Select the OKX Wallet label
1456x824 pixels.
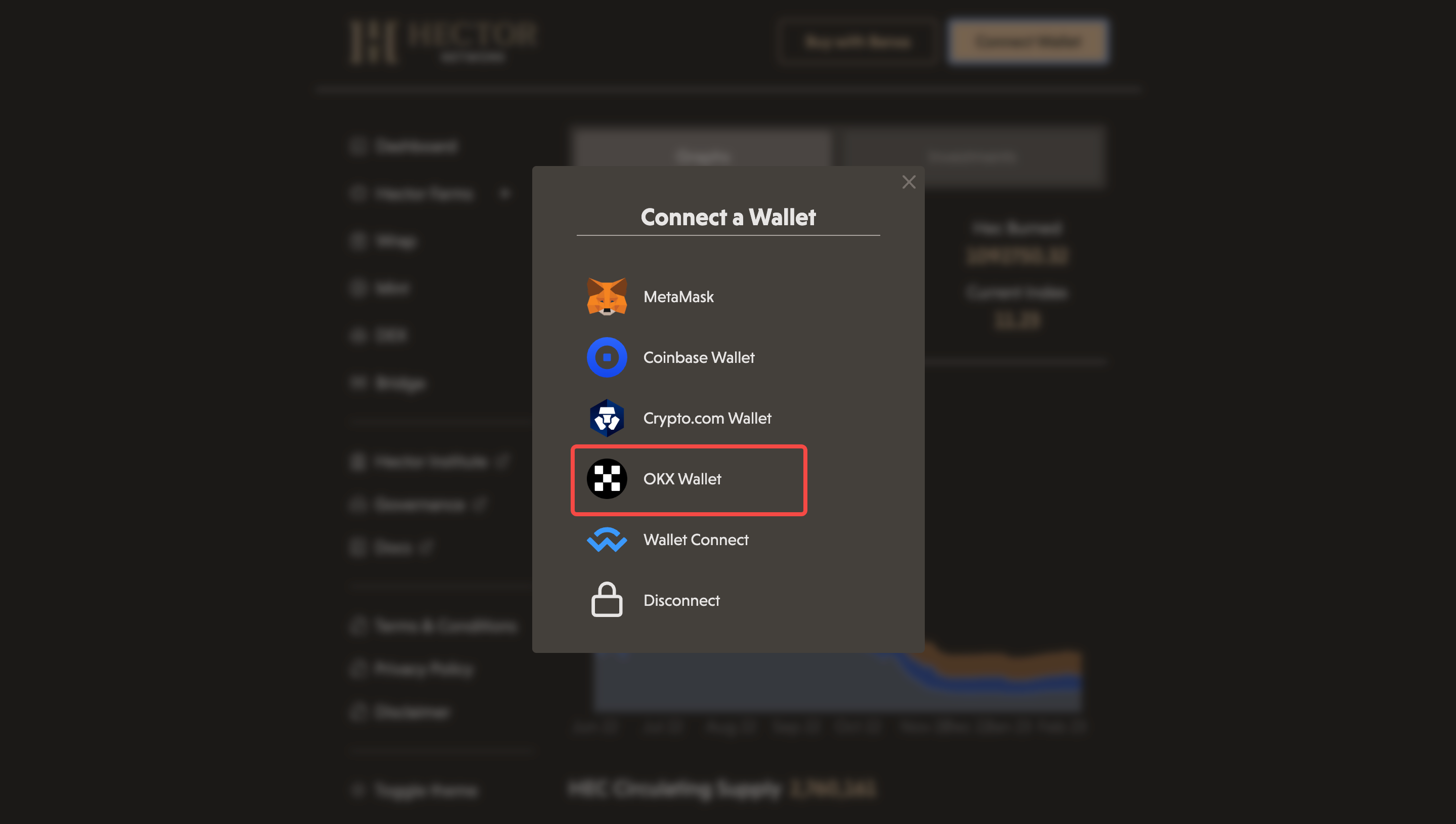pos(682,479)
